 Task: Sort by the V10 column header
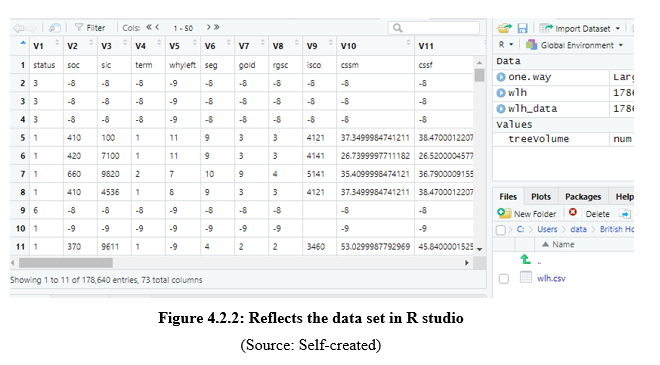pos(375,46)
